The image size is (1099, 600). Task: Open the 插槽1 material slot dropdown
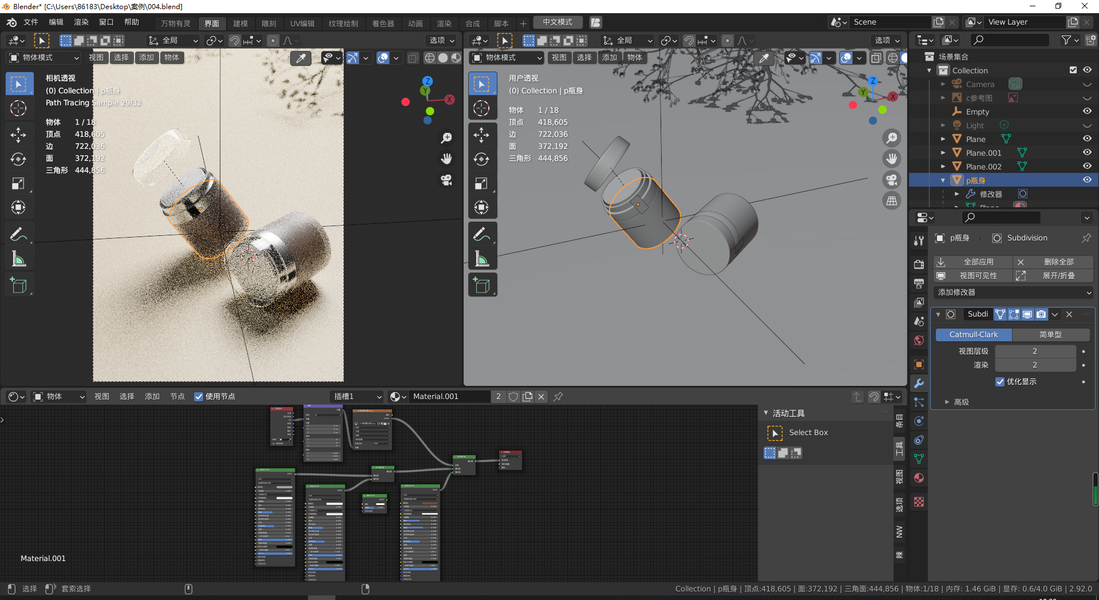pos(357,397)
